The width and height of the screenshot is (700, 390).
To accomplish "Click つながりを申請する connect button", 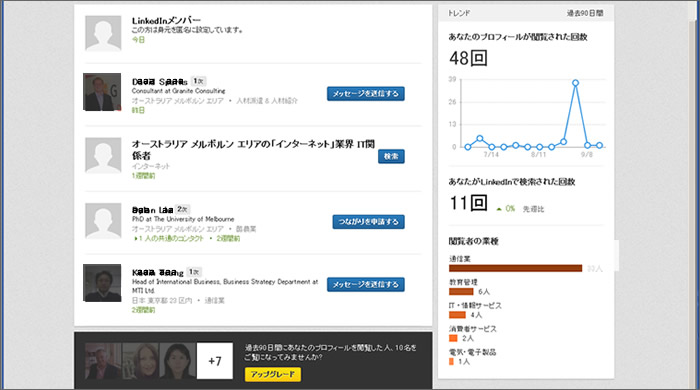I will point(368,222).
